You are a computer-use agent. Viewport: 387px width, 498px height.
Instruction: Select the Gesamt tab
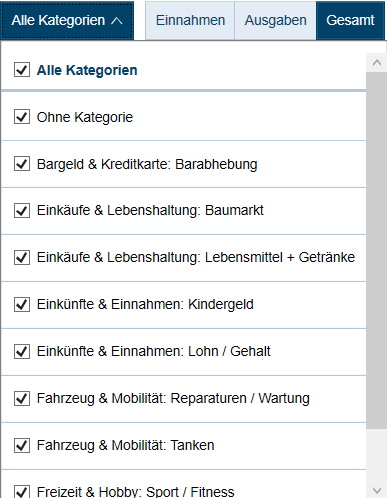click(x=350, y=20)
